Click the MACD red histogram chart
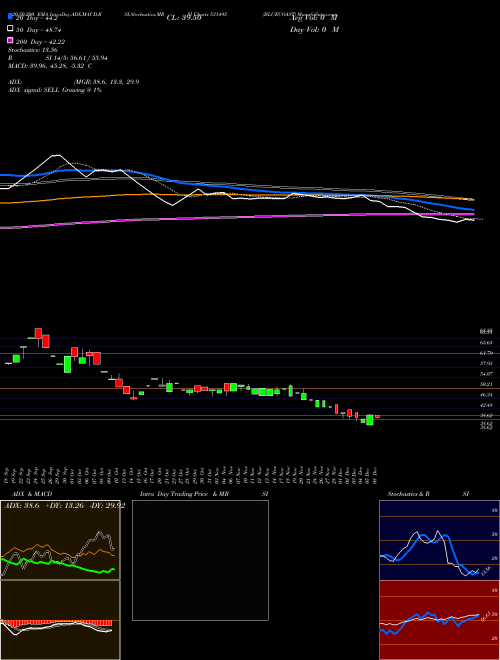Image resolution: width=500 pixels, height=660 pixels. [x=60, y=620]
